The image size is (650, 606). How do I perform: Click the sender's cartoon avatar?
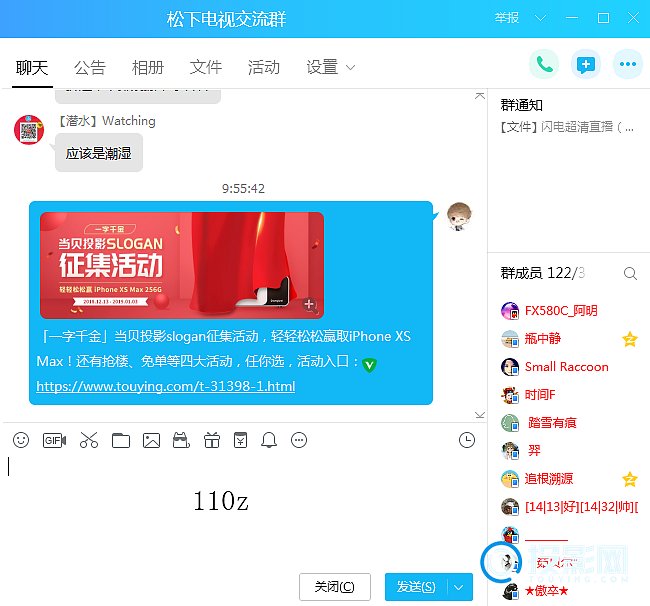click(x=459, y=216)
